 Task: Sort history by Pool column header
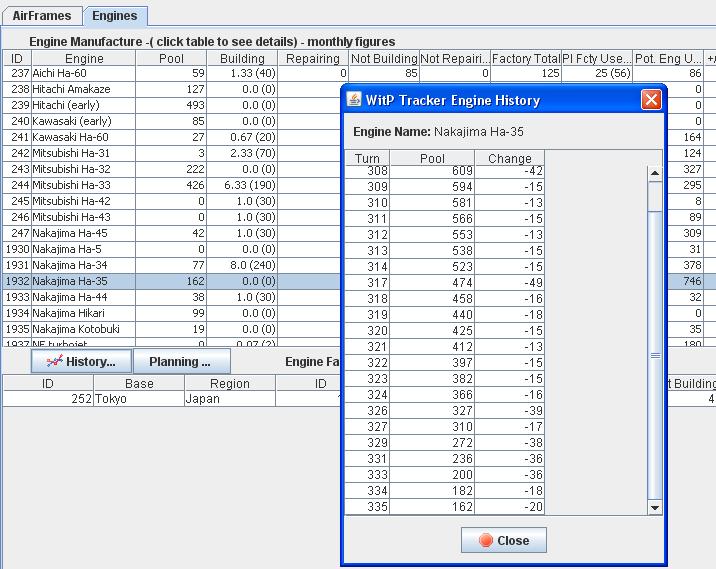pos(432,158)
